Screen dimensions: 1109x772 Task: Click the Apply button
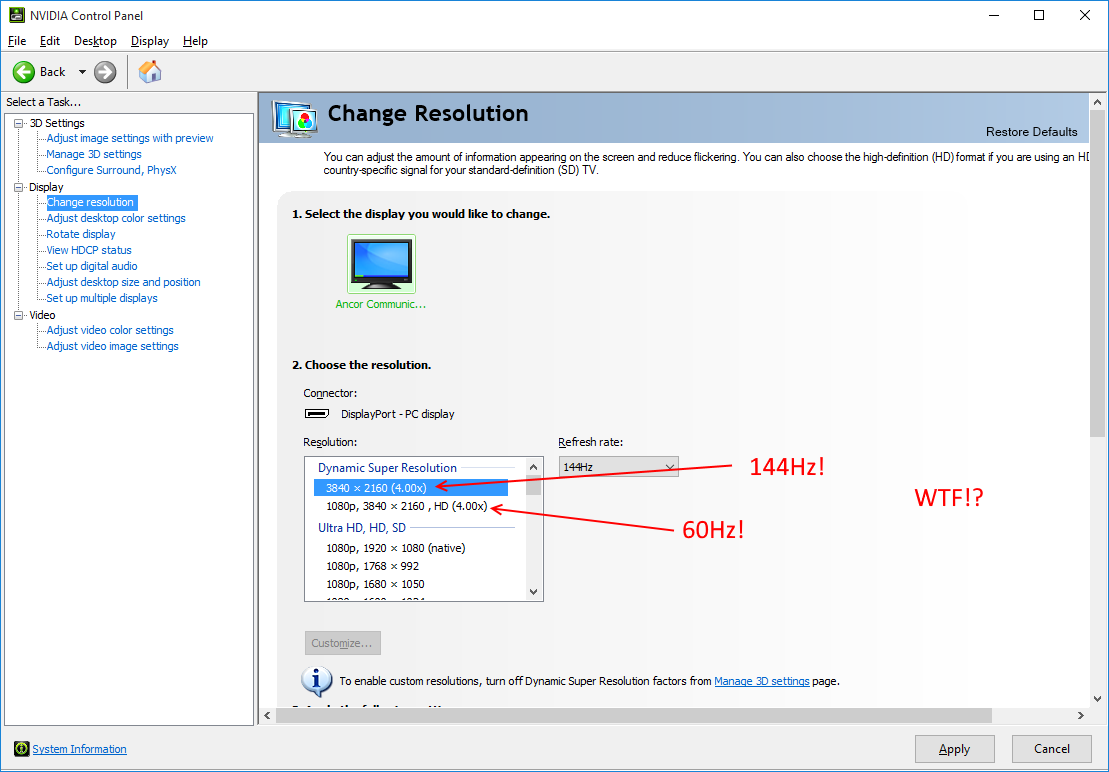click(x=954, y=749)
